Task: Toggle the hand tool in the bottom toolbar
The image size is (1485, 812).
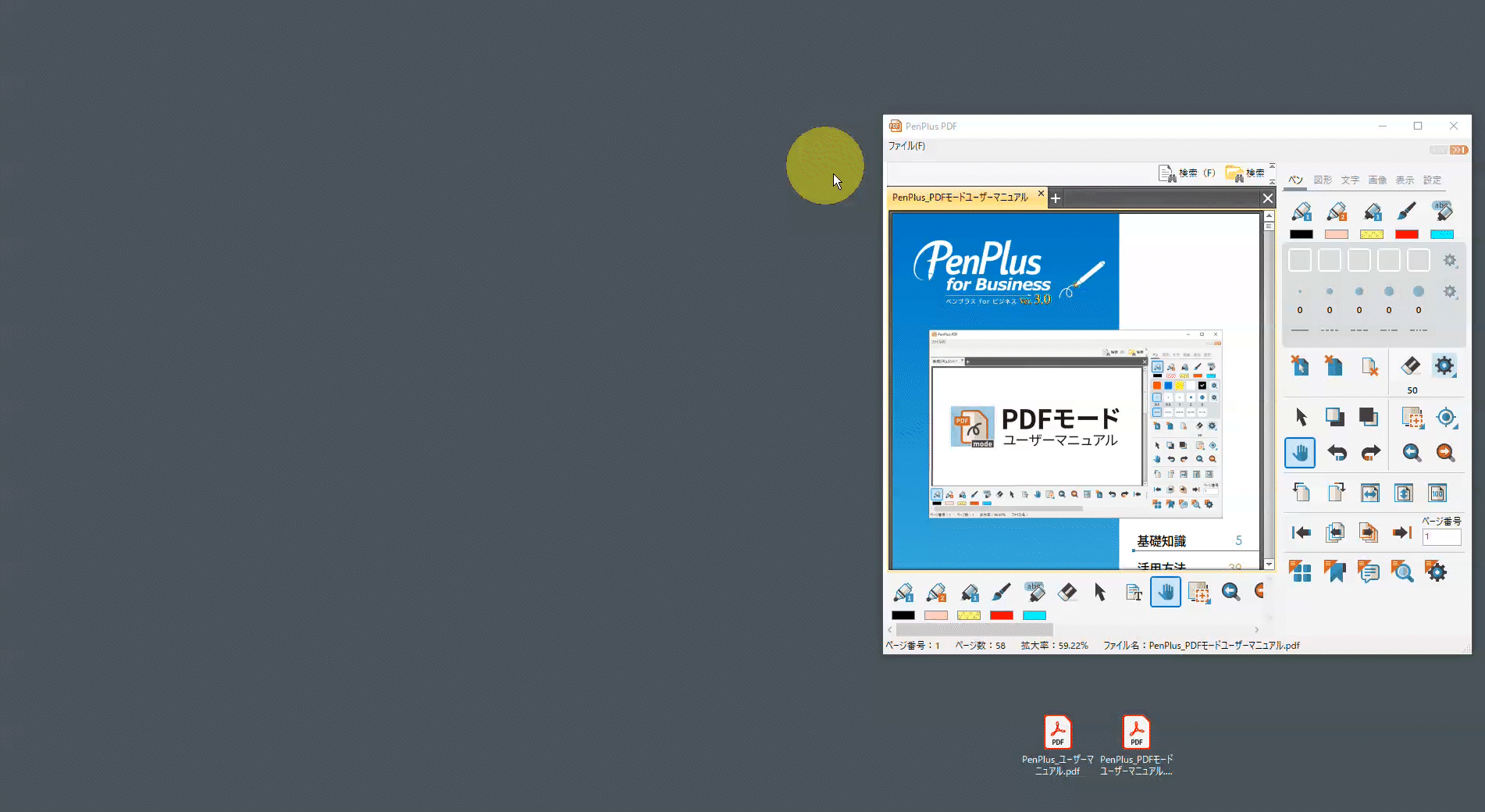Action: [1166, 593]
